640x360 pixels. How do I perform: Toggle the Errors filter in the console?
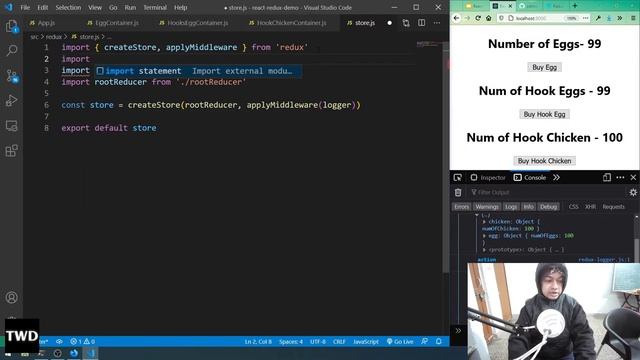pyautogui.click(x=462, y=207)
